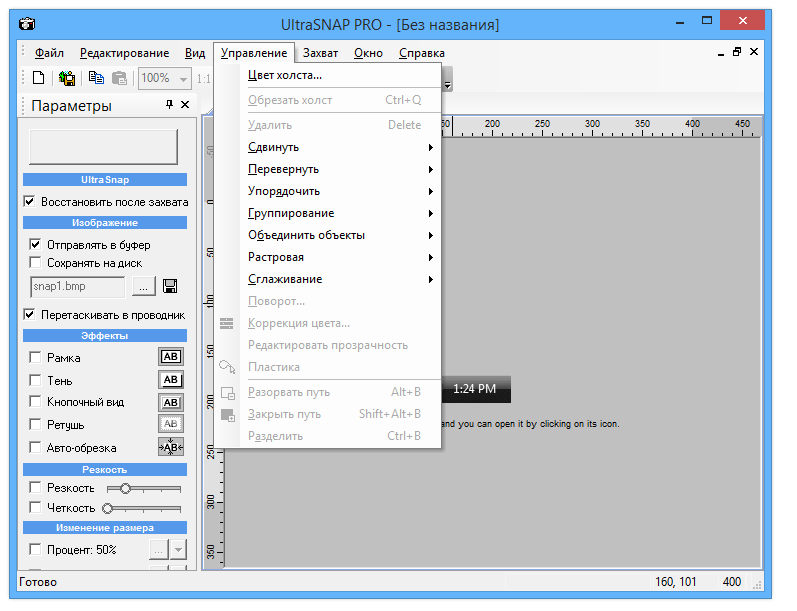This screenshot has width=797, height=611.
Task: Click the horizontal ruler above the canvas
Action: [x=602, y=126]
